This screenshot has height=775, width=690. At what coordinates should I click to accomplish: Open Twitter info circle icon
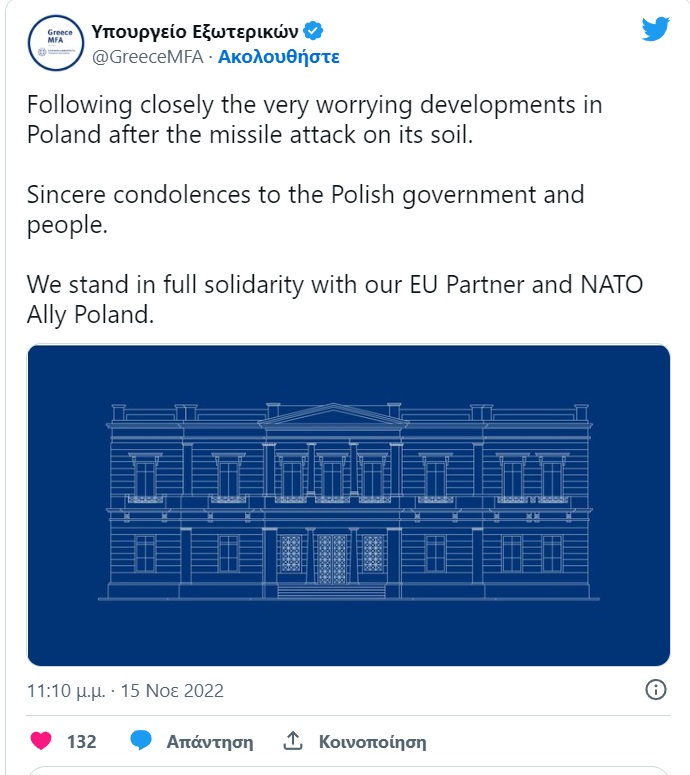click(x=656, y=689)
